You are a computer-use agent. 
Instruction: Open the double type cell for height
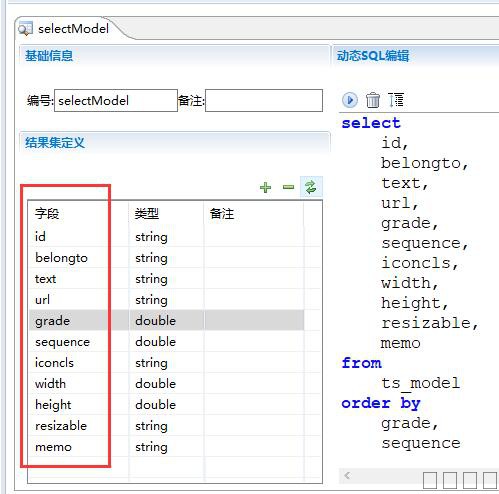pyautogui.click(x=166, y=405)
